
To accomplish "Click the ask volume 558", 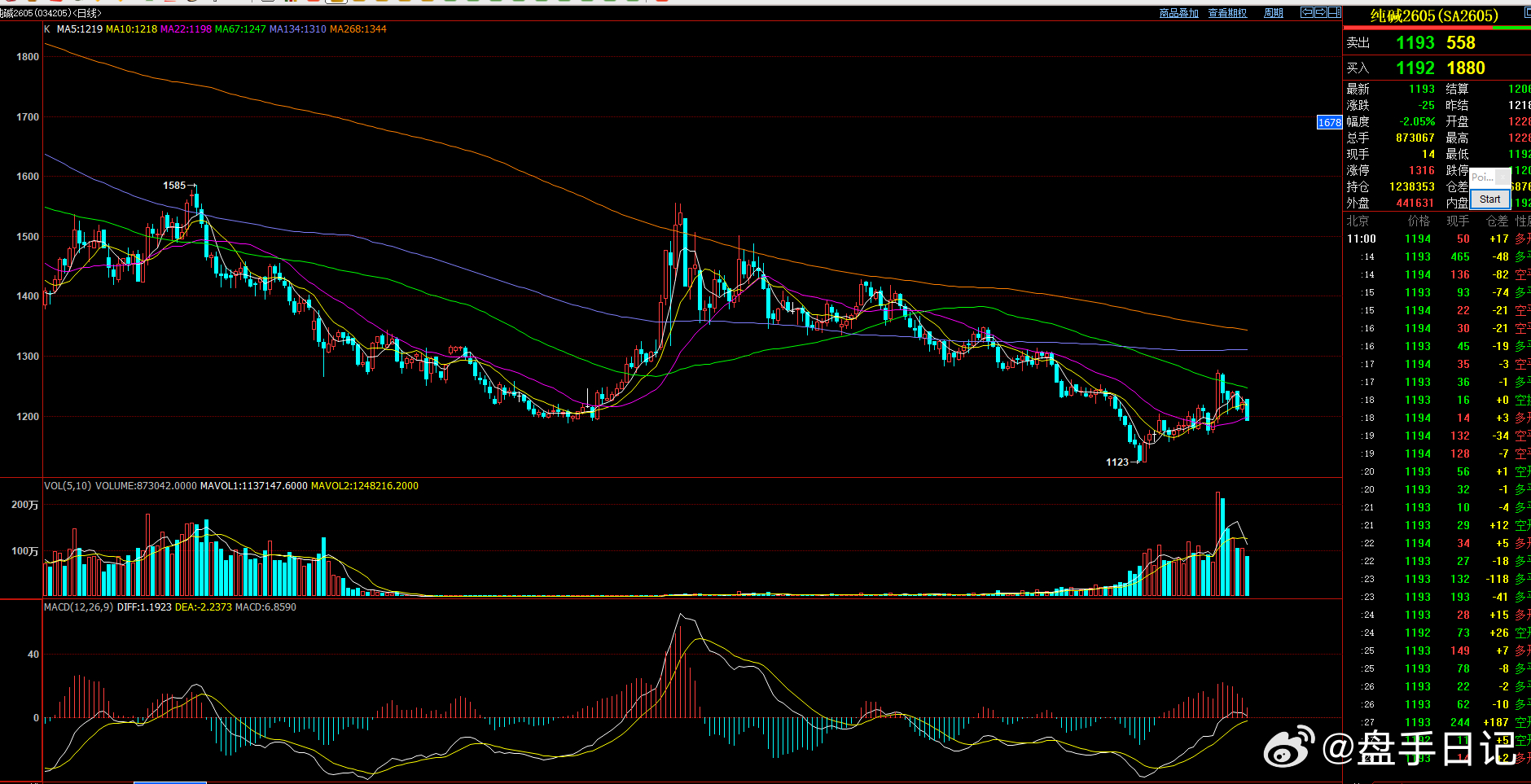I will [x=1461, y=43].
